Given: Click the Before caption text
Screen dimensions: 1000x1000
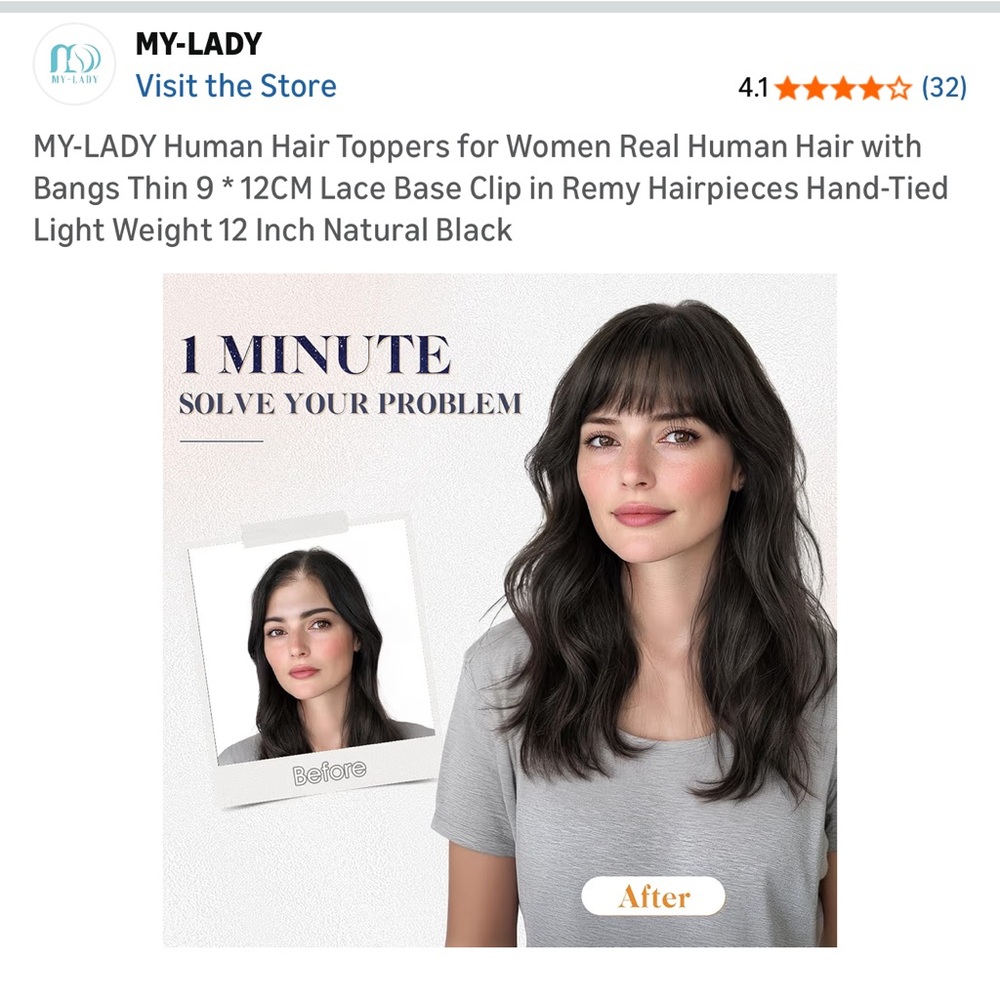Looking at the screenshot, I should point(330,772).
